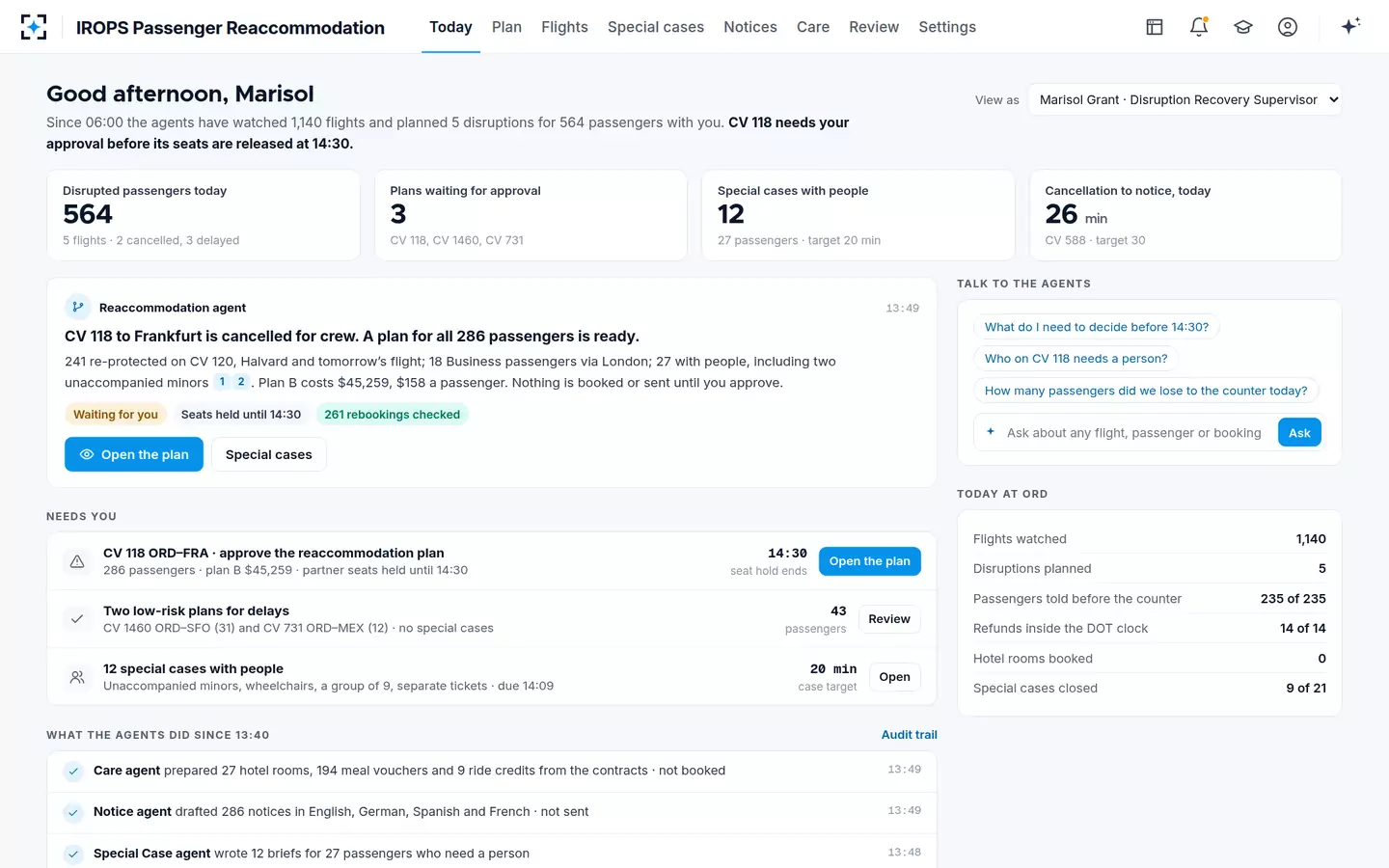This screenshot has width=1389, height=868.
Task: Click the Notice agent checkmark icon
Action: [x=72, y=812]
